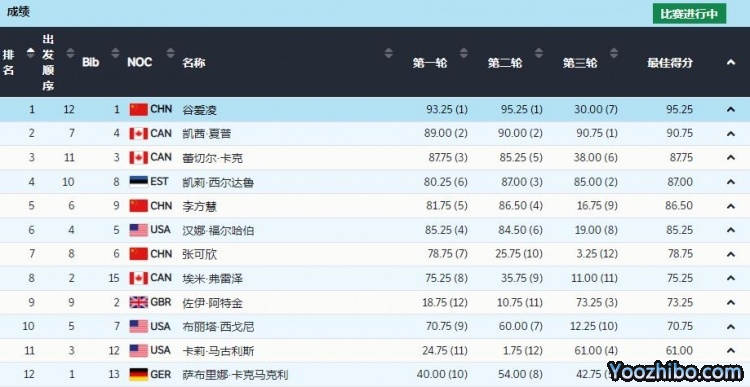750x387 pixels.
Task: Expand the 谷爱凌 row chevron
Action: pyautogui.click(x=730, y=110)
